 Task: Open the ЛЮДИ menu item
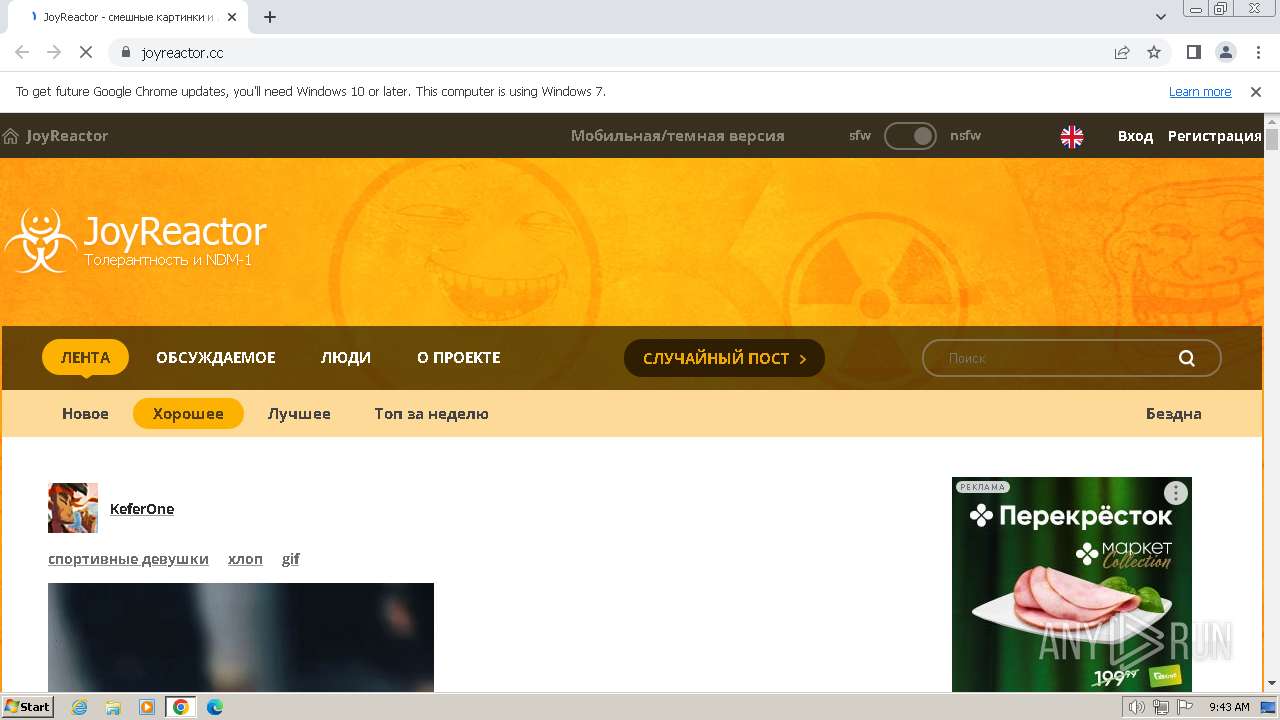(345, 357)
